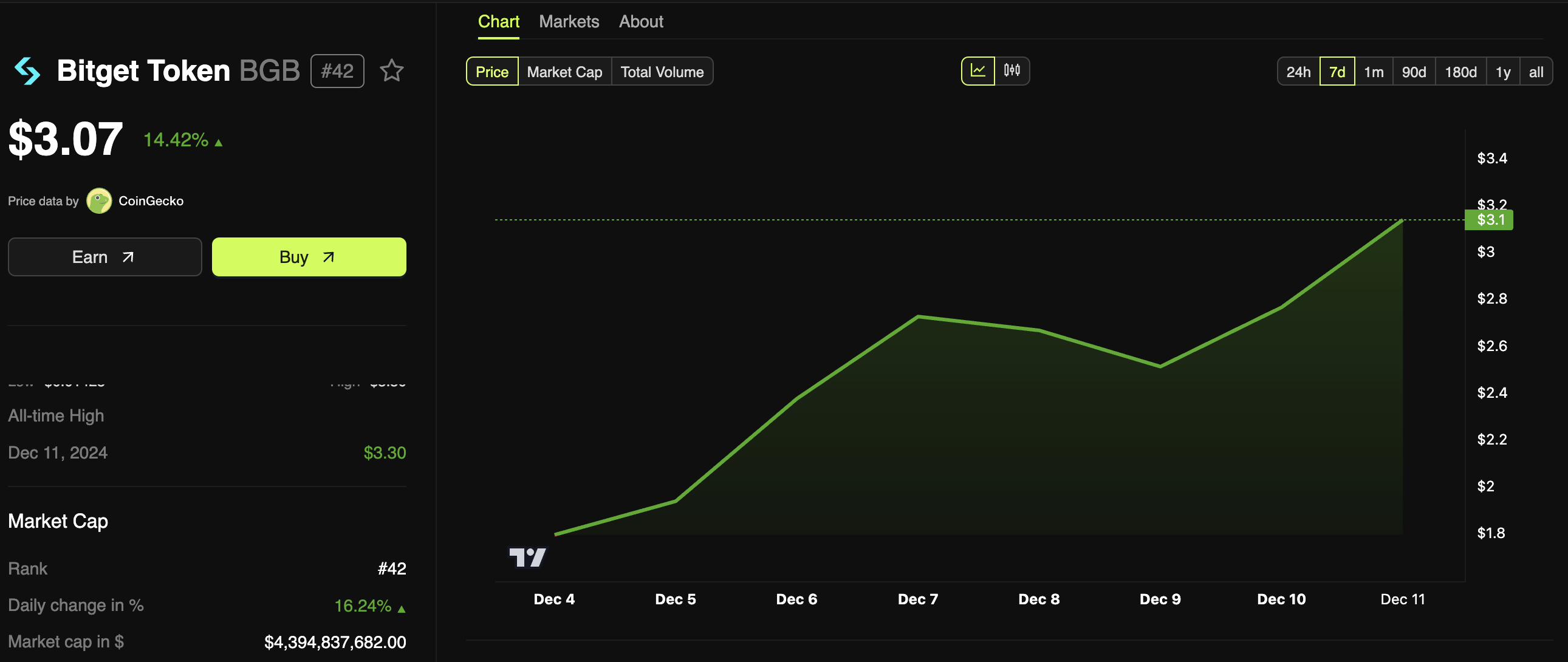
Task: Set chart range to all
Action: [1535, 72]
